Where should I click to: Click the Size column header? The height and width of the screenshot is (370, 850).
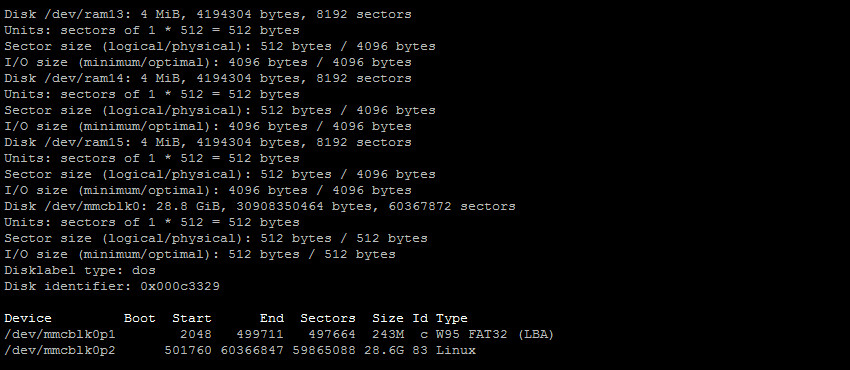[x=388, y=319]
